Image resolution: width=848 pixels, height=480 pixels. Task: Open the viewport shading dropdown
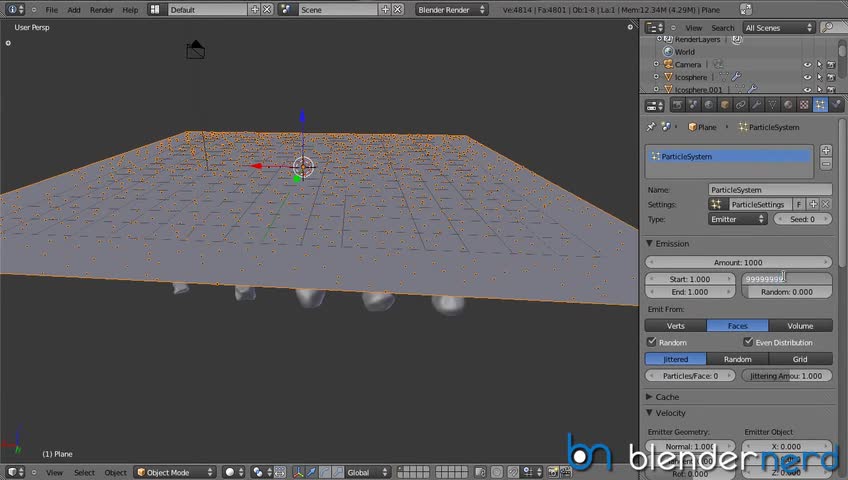235,472
